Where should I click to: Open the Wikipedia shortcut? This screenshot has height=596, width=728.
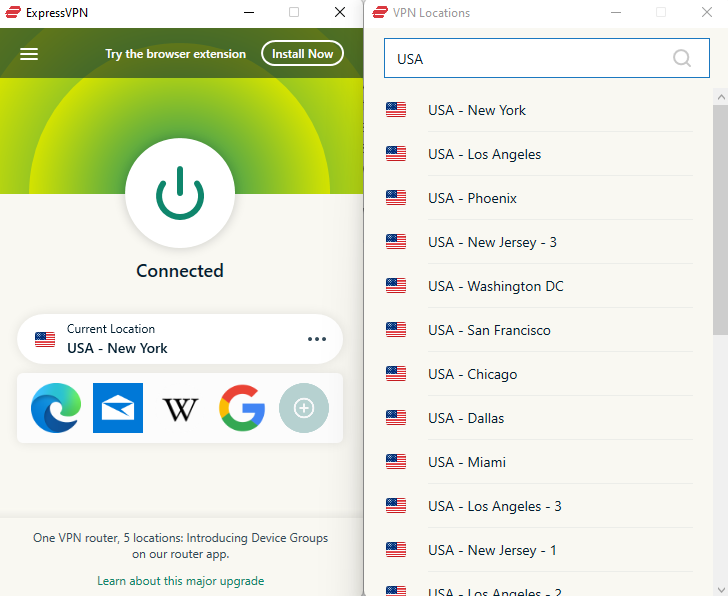(180, 408)
